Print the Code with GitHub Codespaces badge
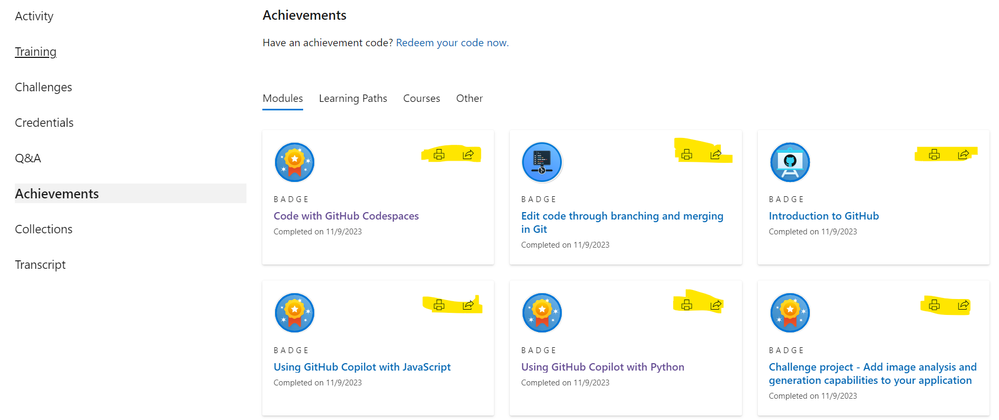 [438, 154]
